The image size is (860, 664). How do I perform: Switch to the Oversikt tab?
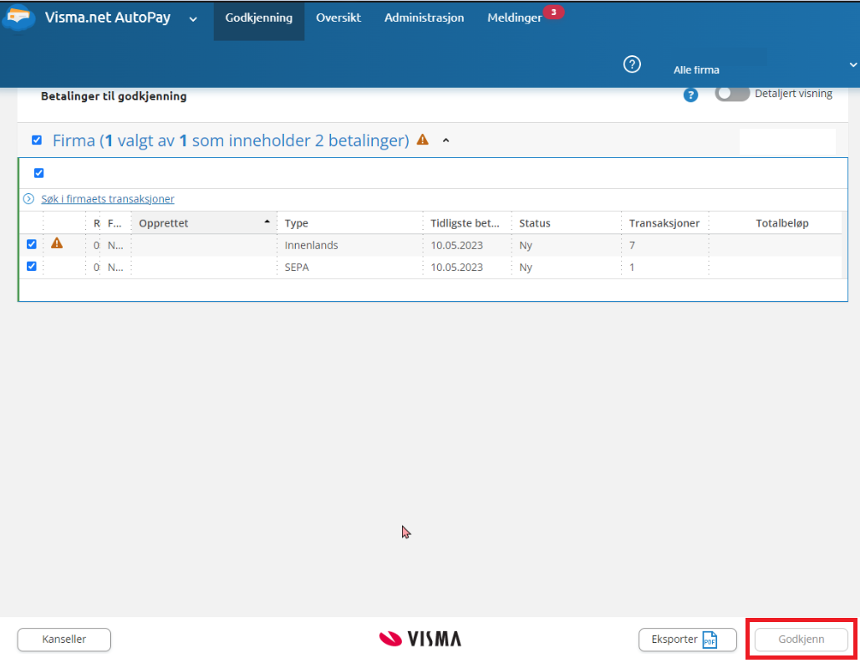point(338,18)
